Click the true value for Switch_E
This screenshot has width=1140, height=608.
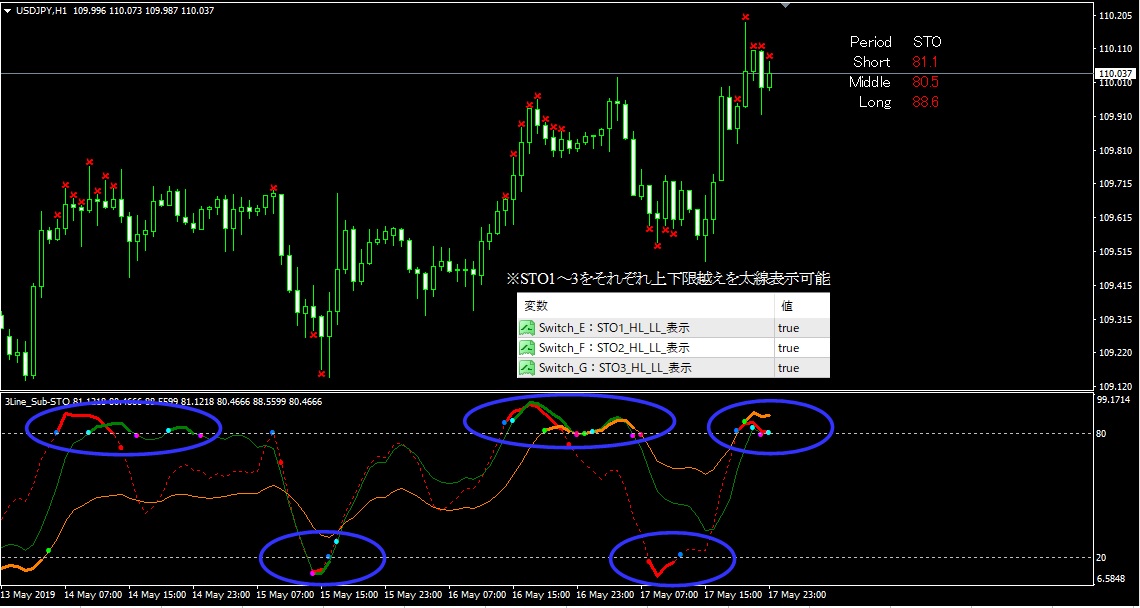[x=788, y=328]
